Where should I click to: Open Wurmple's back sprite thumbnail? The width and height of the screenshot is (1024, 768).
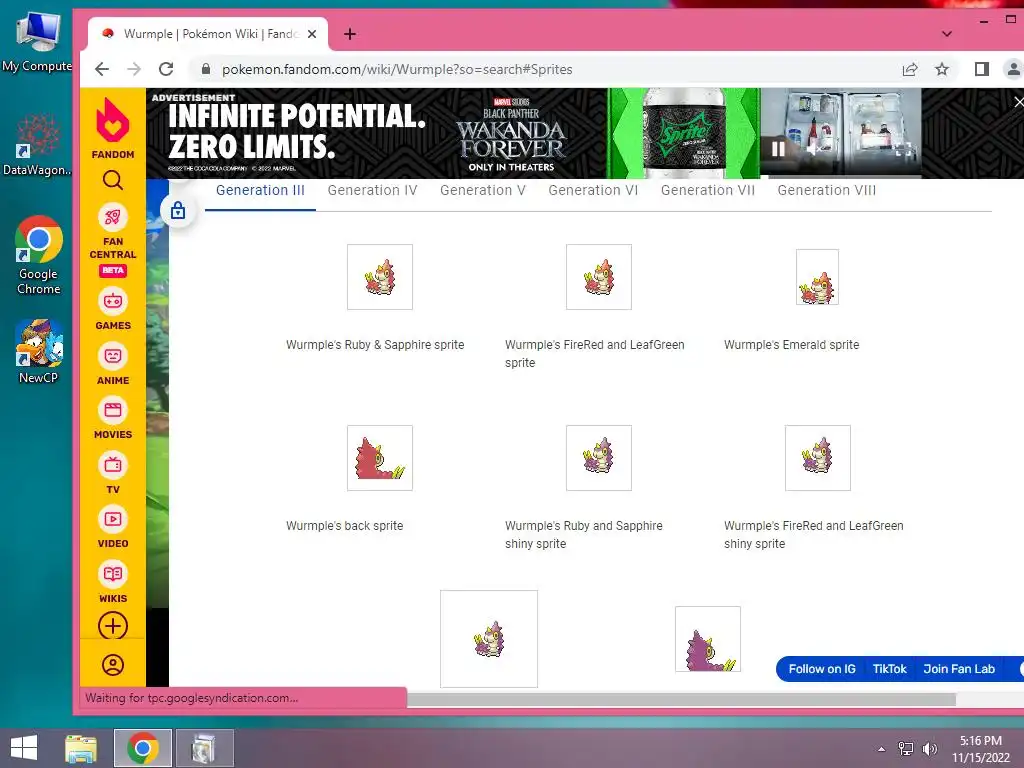coord(380,458)
